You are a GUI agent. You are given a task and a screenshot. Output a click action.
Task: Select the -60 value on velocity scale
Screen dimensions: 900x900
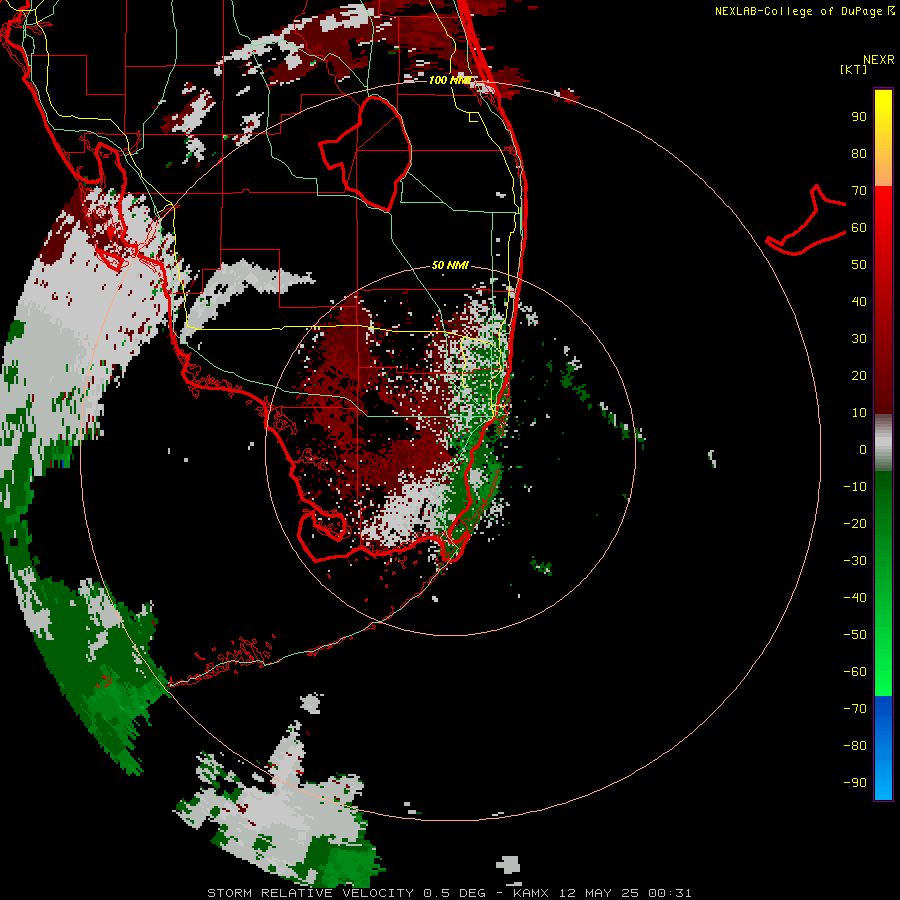pyautogui.click(x=855, y=672)
